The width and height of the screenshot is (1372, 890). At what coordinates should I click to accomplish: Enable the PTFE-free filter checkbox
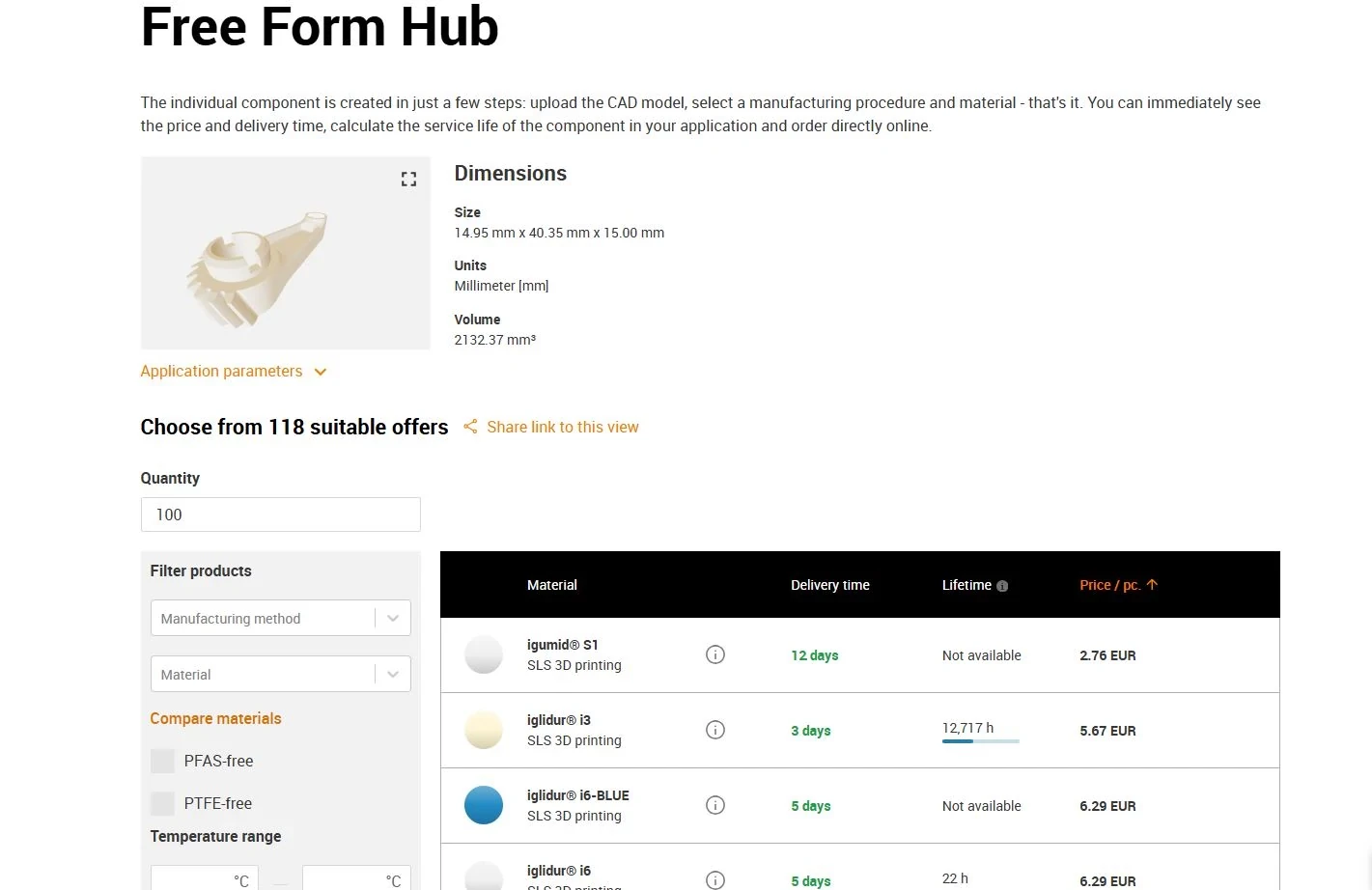click(x=162, y=803)
